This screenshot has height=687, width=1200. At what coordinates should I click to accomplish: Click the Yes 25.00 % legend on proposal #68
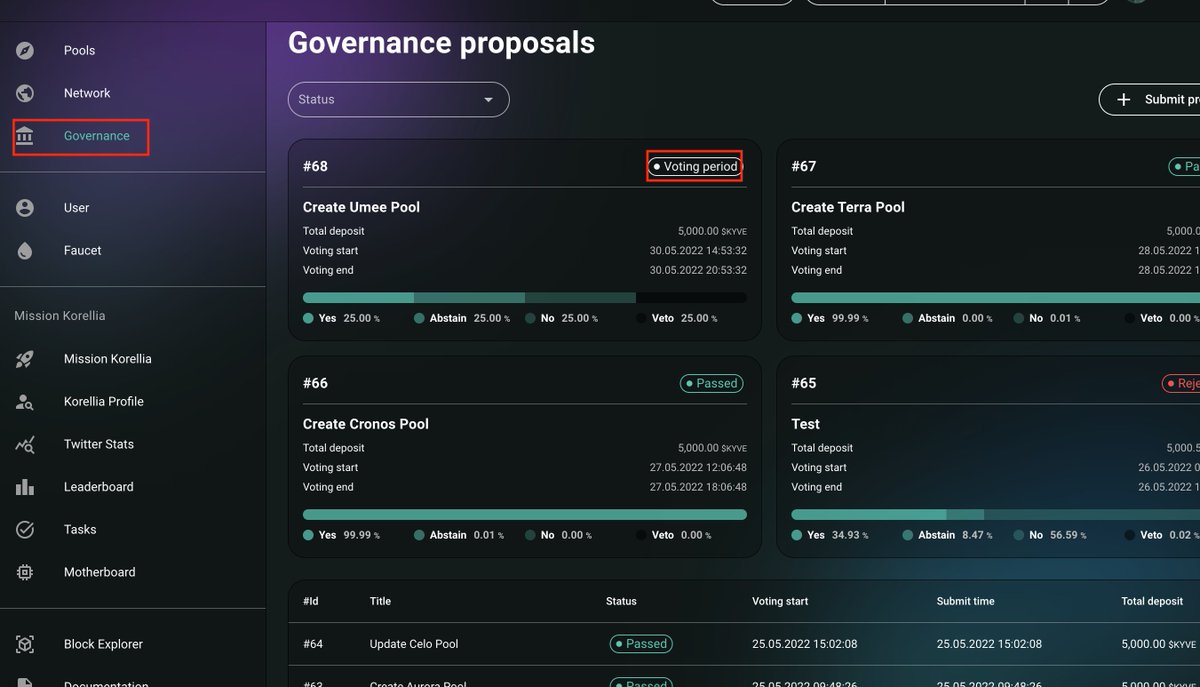pos(341,318)
